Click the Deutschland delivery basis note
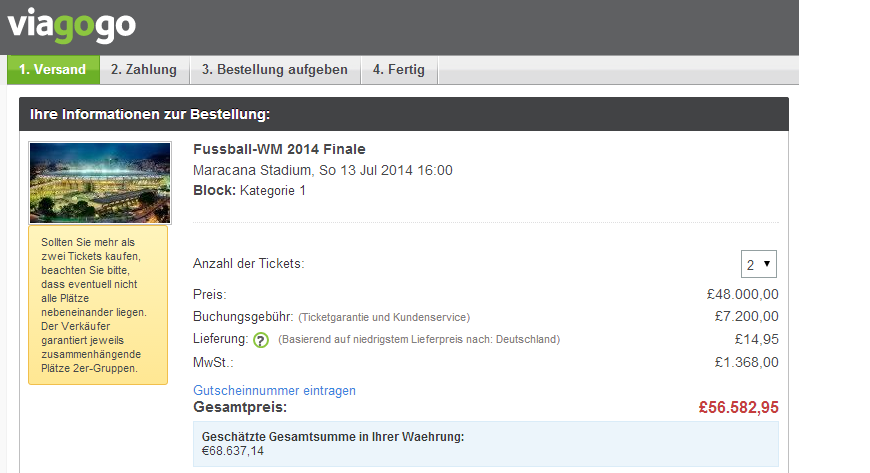Viewport: 870px width, 473px height. pos(419,340)
